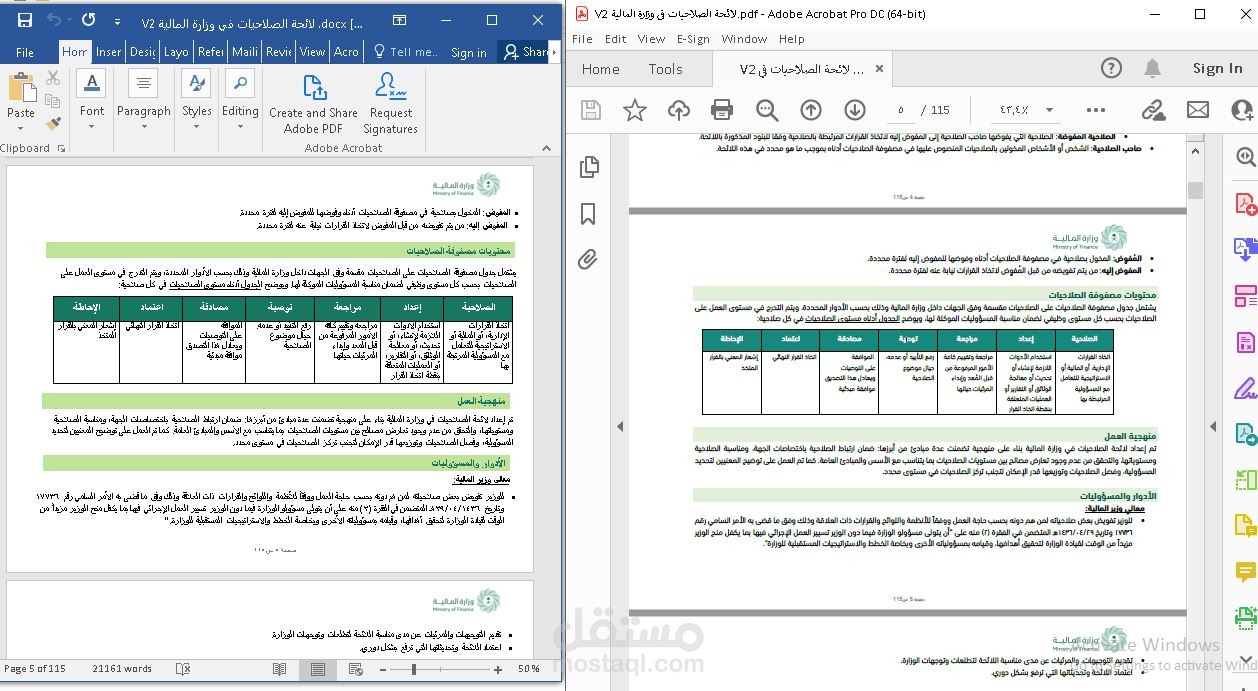Open the Edit menu in Acrobat
Viewport: 1258px width, 691px height.
[616, 39]
